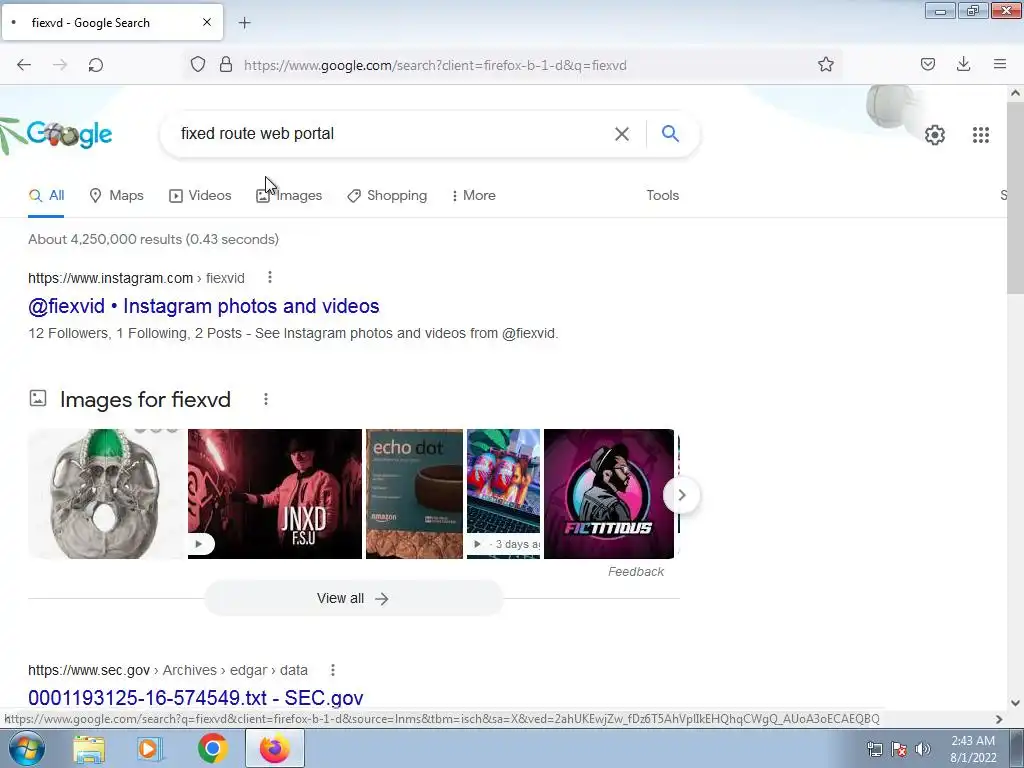The height and width of the screenshot is (768, 1024).
Task: Open Save to Pocket
Action: pos(927,64)
